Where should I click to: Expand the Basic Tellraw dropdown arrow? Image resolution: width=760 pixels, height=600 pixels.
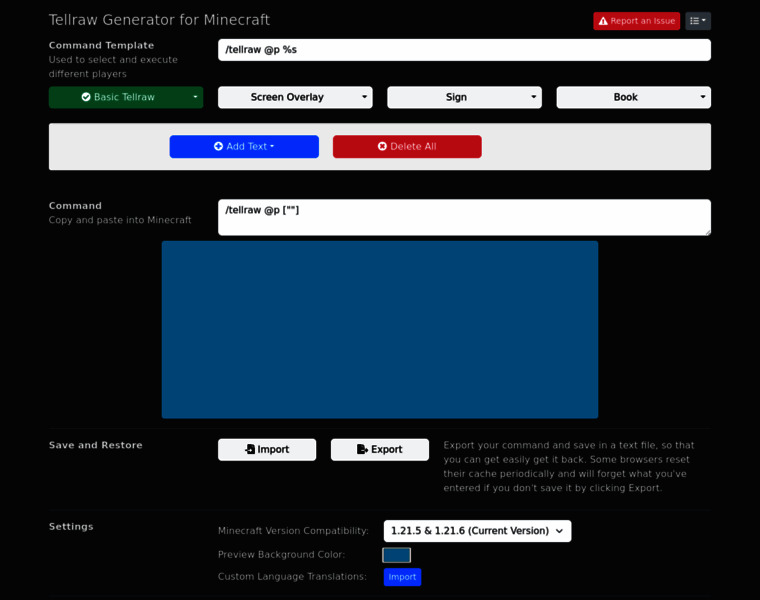pos(195,97)
